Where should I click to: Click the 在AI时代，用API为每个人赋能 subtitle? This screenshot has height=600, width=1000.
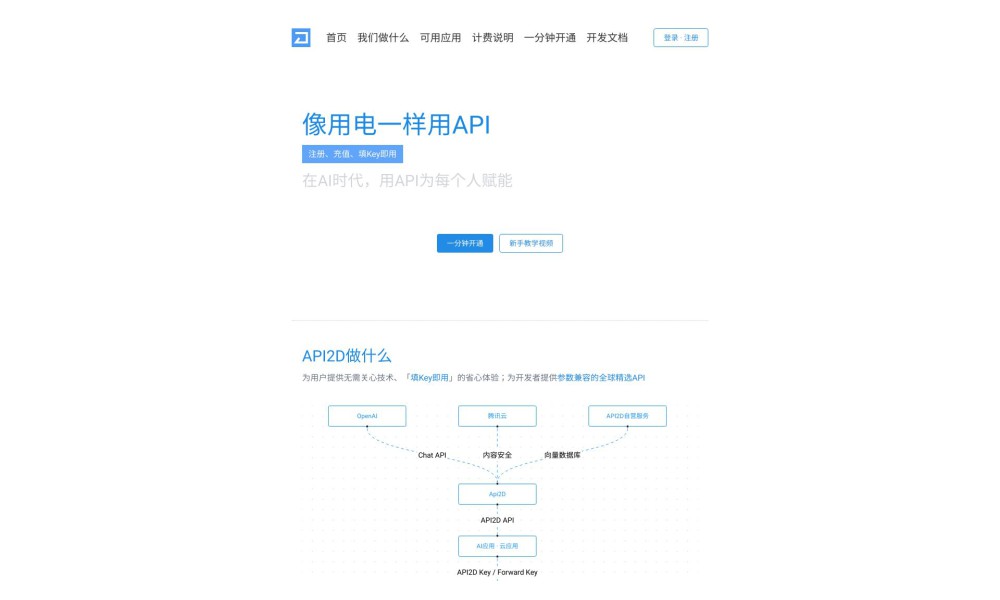tap(407, 180)
